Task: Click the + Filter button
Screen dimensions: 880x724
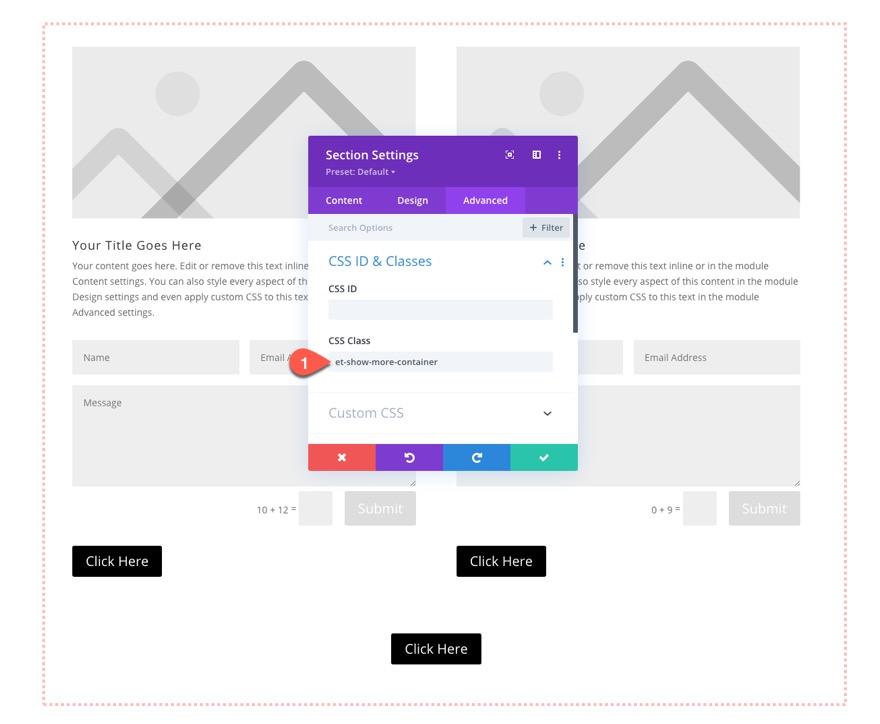Action: point(545,227)
